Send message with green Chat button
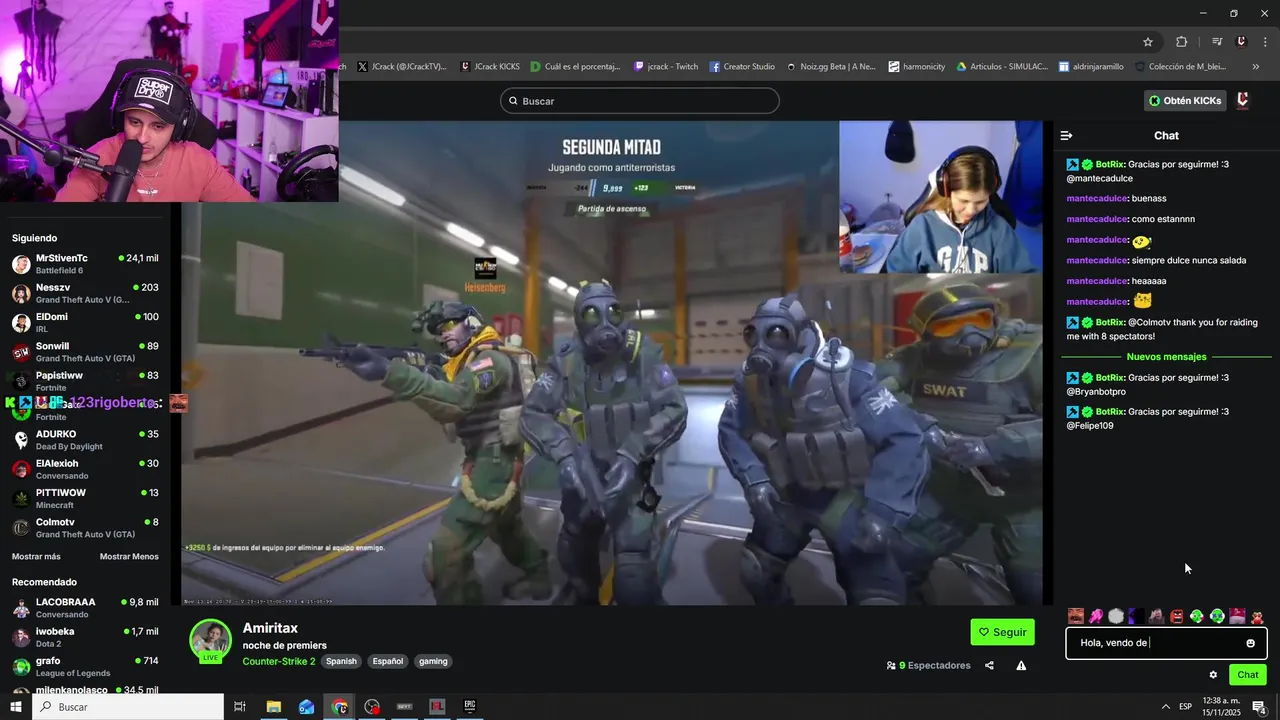1280x720 pixels. click(x=1247, y=675)
